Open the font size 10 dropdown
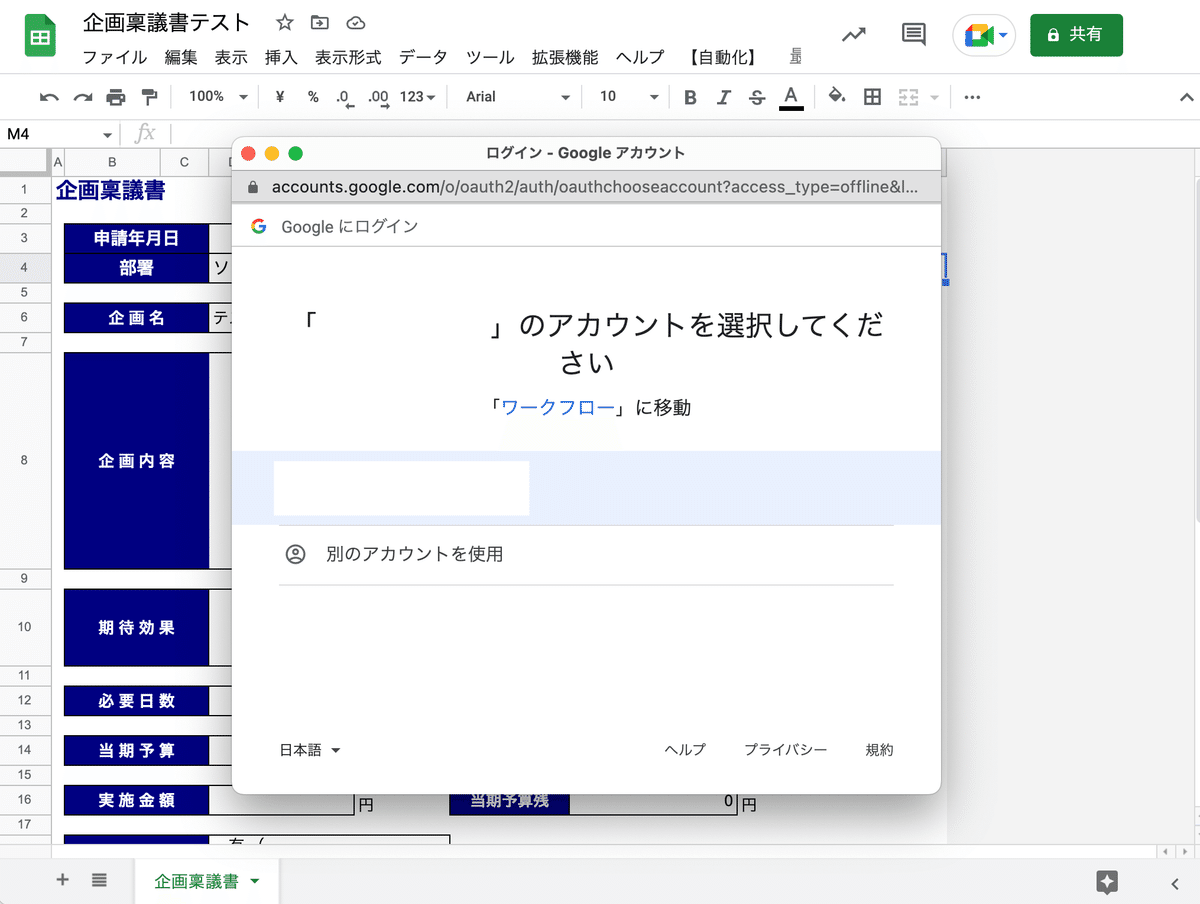Viewport: 1200px width, 904px height. click(x=629, y=97)
